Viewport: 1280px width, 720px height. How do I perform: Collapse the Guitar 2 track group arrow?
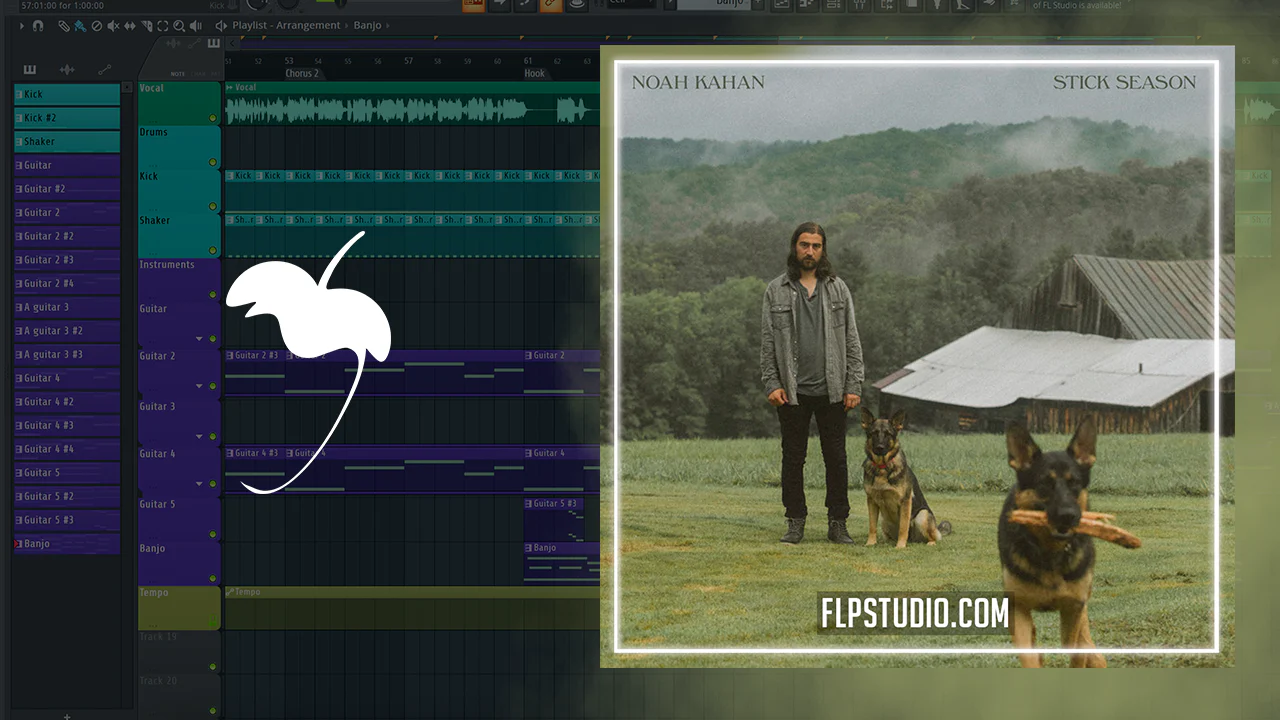point(199,386)
